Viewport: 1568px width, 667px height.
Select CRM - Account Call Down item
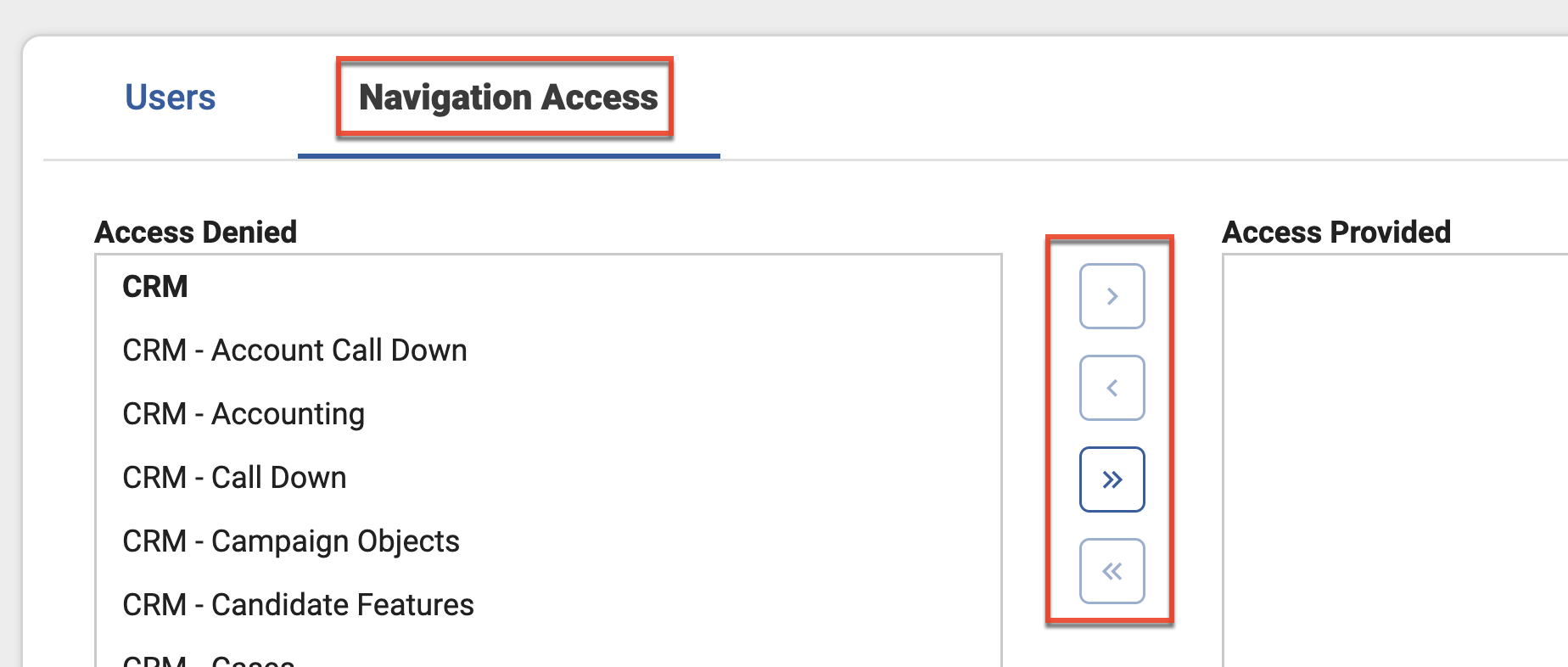pyautogui.click(x=294, y=350)
